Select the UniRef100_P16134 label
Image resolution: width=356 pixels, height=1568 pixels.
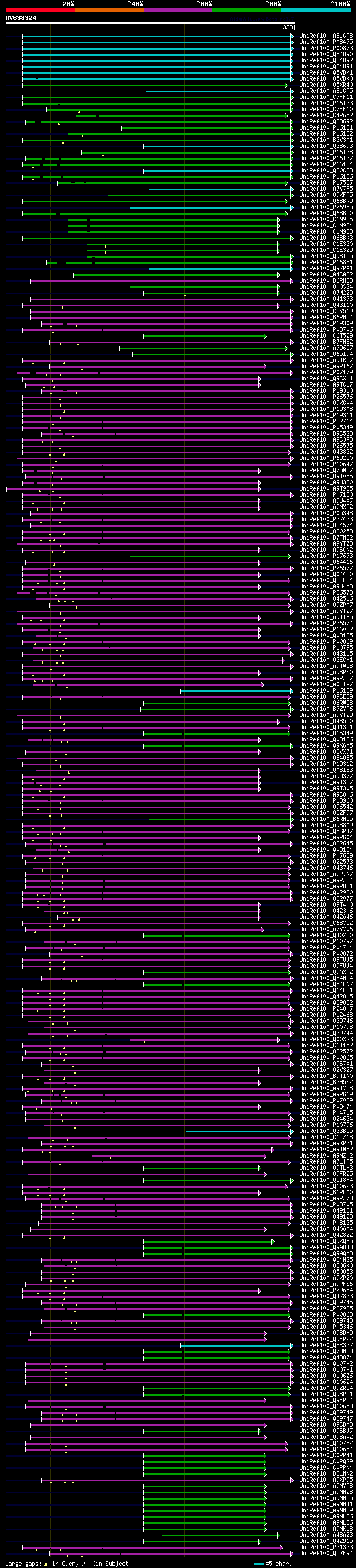tap(326, 164)
